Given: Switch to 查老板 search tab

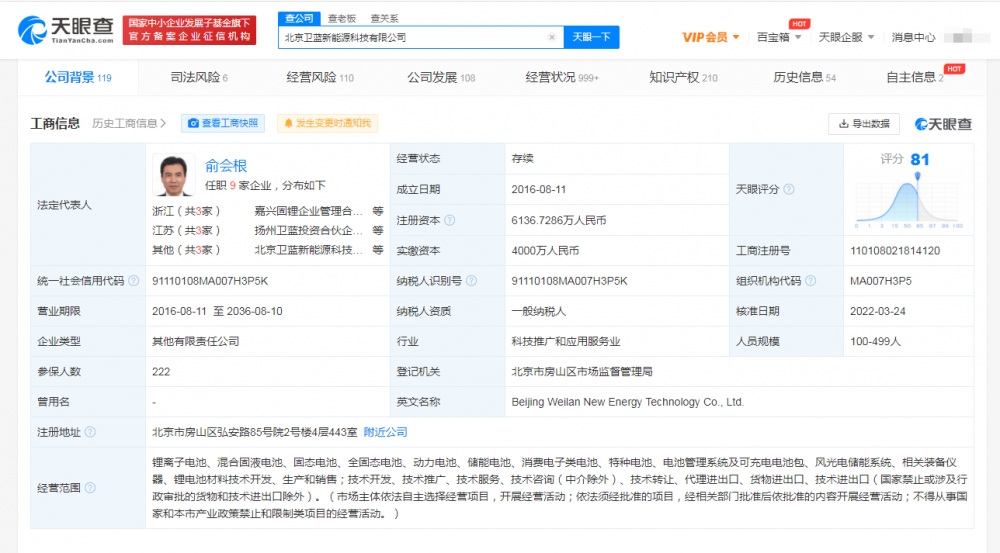Looking at the screenshot, I should (x=342, y=18).
